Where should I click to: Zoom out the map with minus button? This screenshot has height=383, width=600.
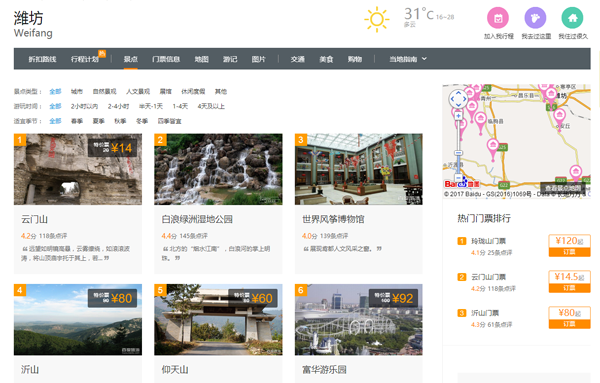pyautogui.click(x=458, y=178)
